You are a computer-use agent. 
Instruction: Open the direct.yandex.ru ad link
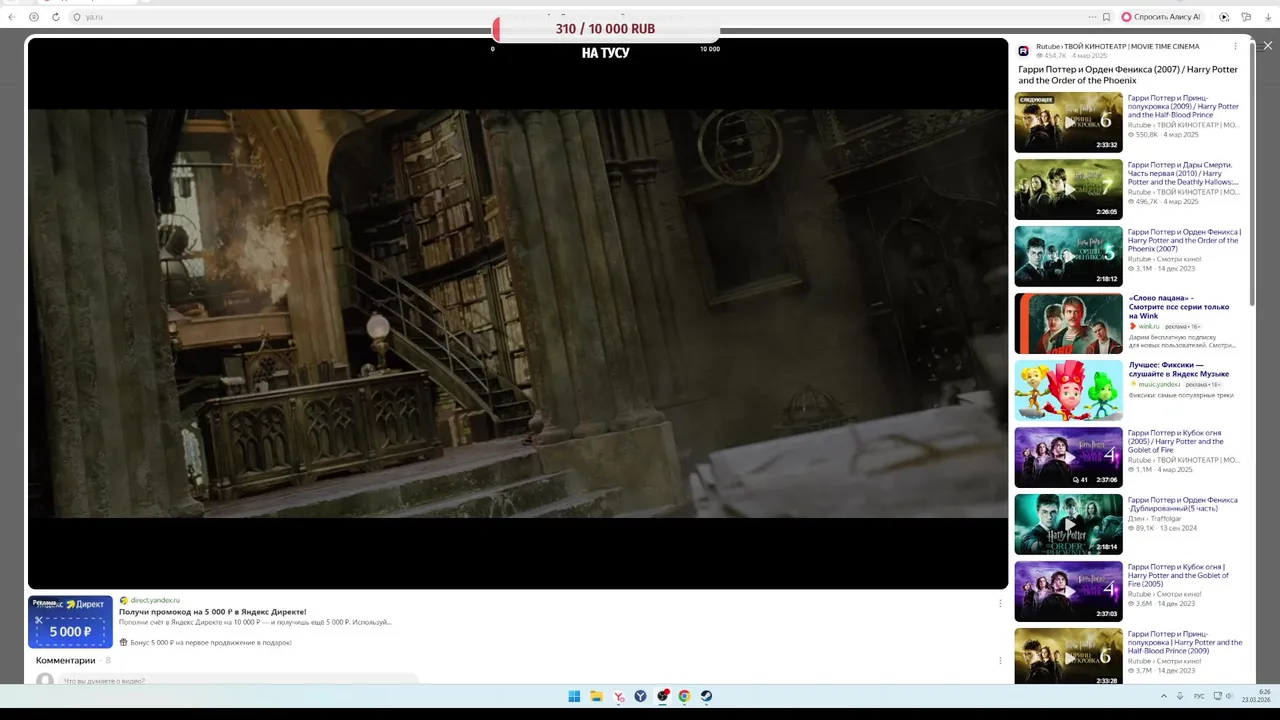pyautogui.click(x=155, y=600)
